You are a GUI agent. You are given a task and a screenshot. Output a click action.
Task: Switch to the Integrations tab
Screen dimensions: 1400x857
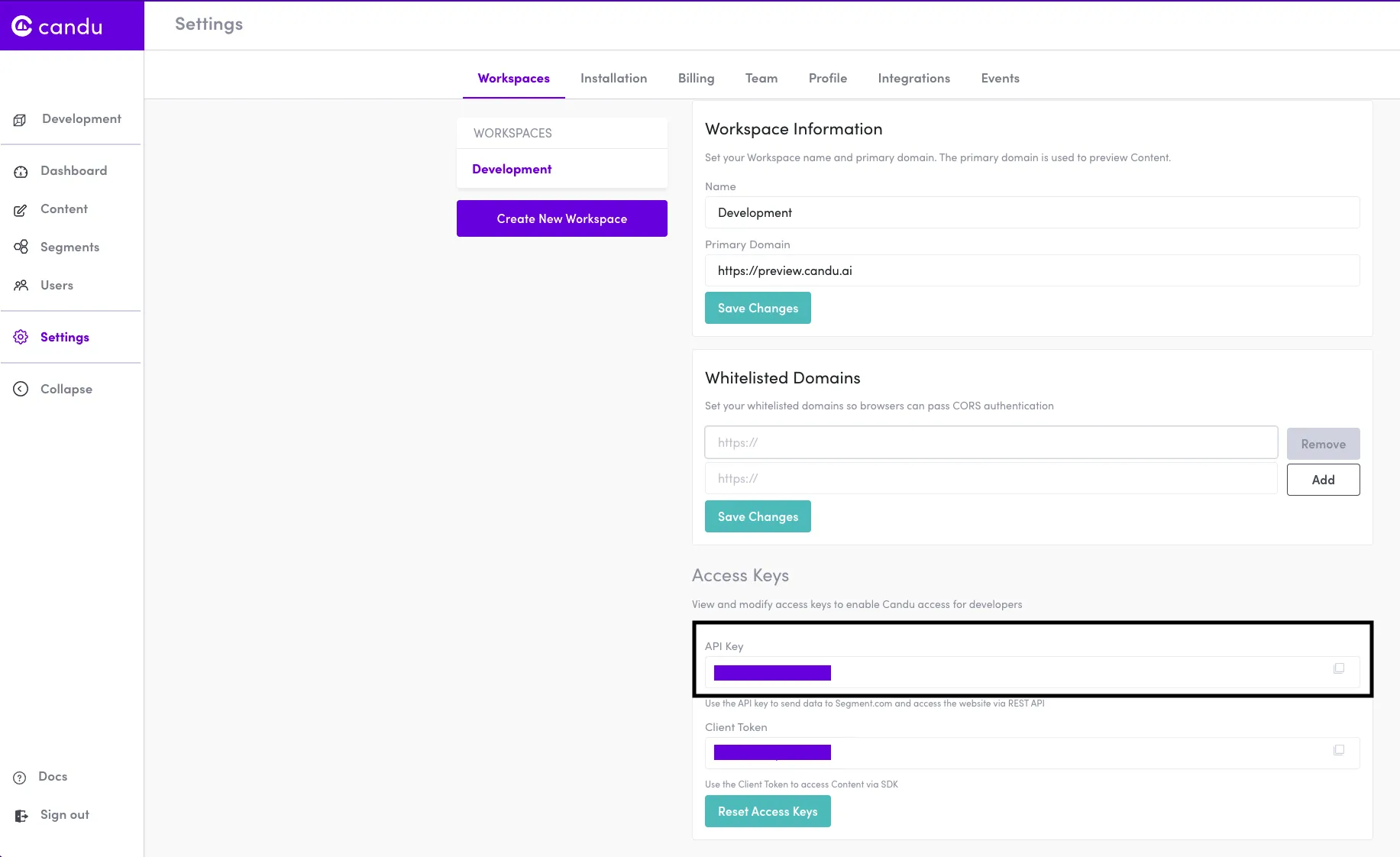click(x=914, y=78)
